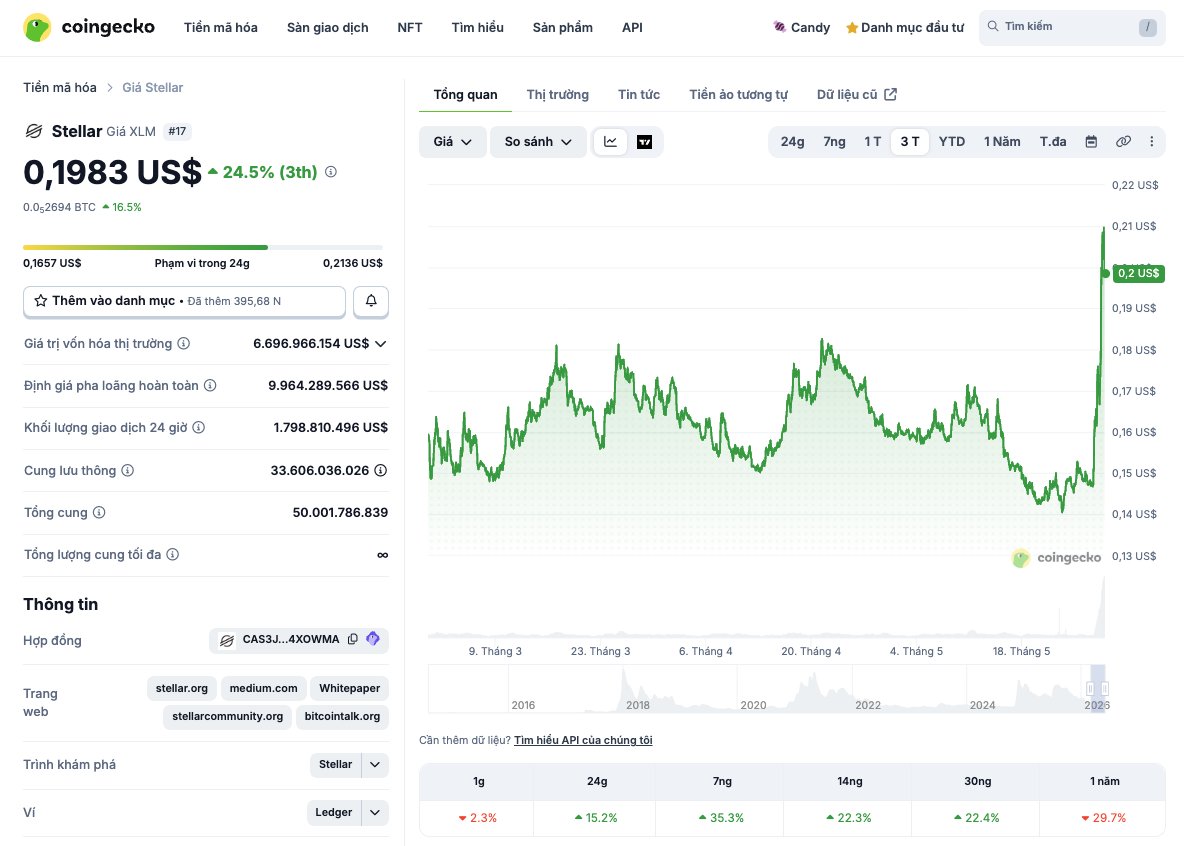This screenshot has height=846, width=1184.
Task: Click the price alert bell icon
Action: pos(371,301)
